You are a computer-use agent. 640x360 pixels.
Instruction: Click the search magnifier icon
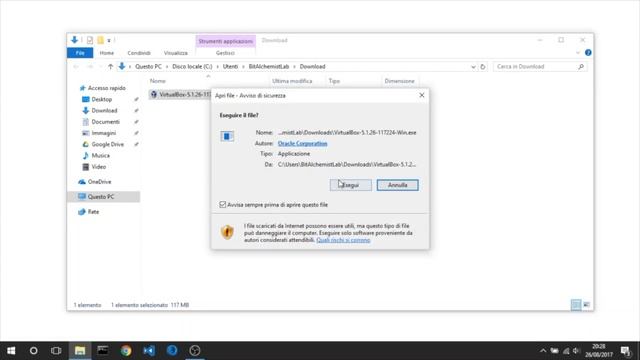pyautogui.click(x=581, y=67)
